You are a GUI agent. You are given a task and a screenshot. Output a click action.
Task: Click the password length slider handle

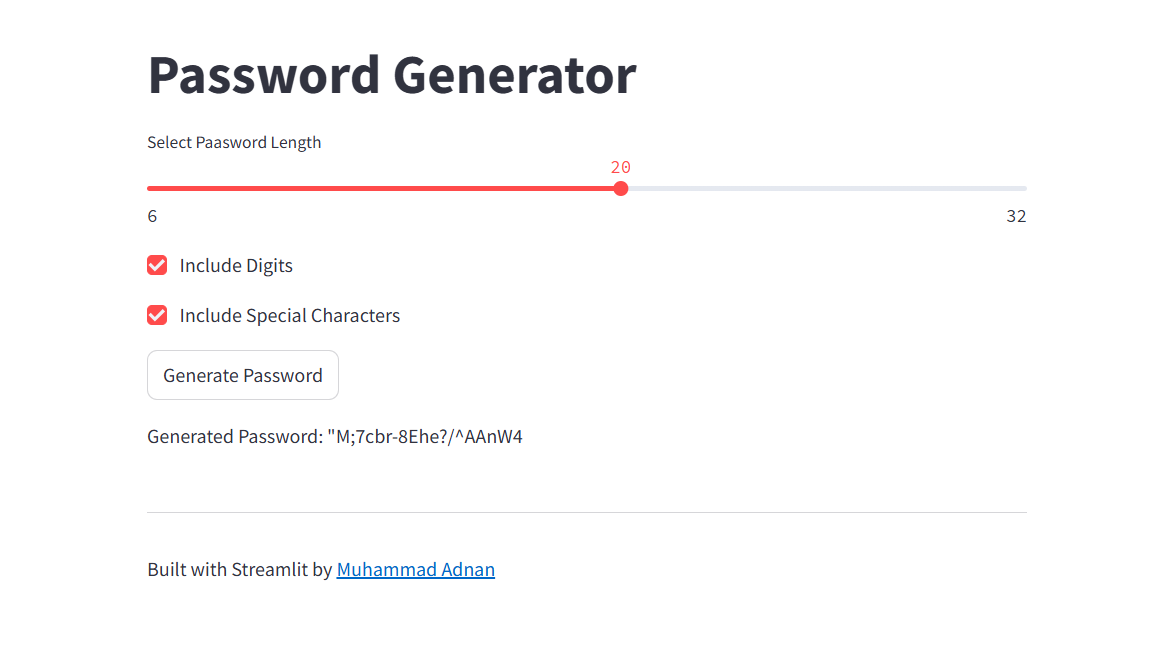point(621,188)
